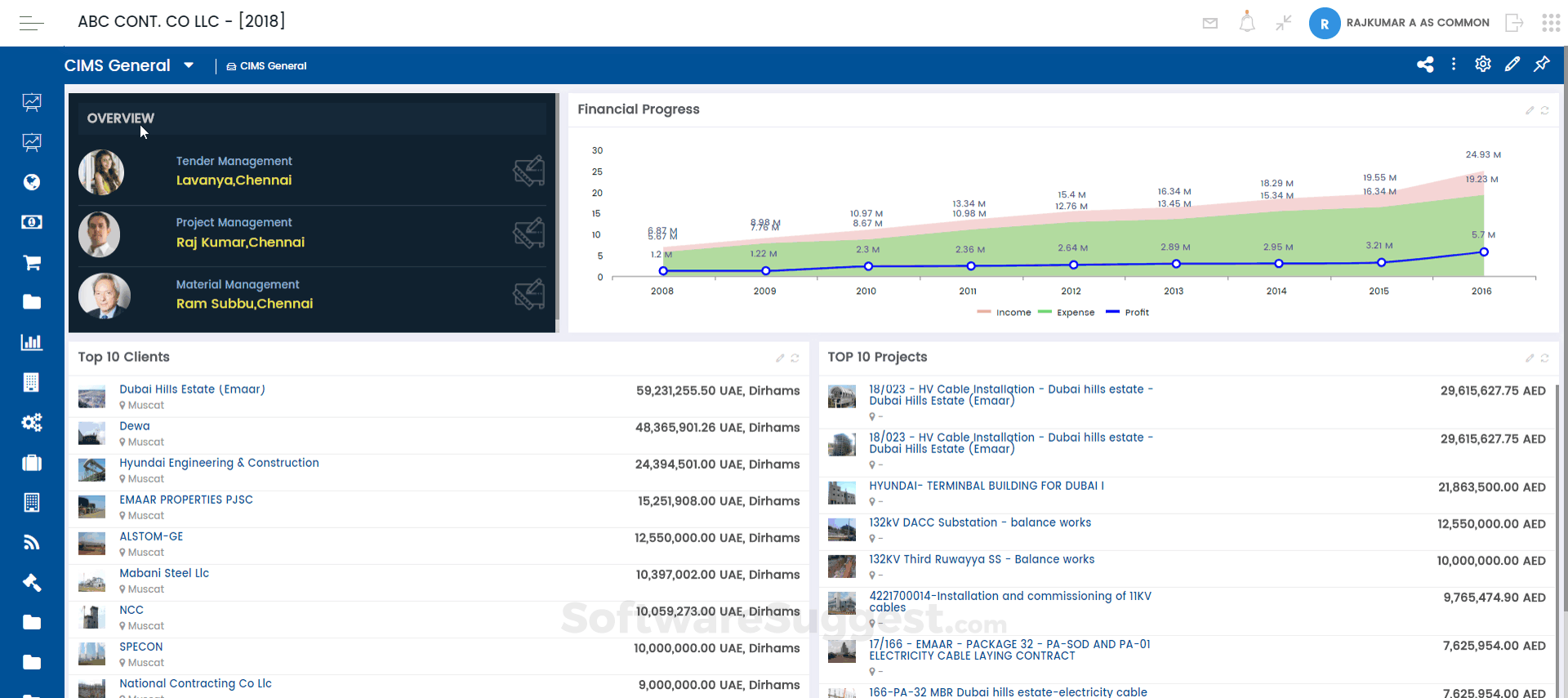
Task: Click the RSS feed sidebar icon
Action: pos(32,542)
